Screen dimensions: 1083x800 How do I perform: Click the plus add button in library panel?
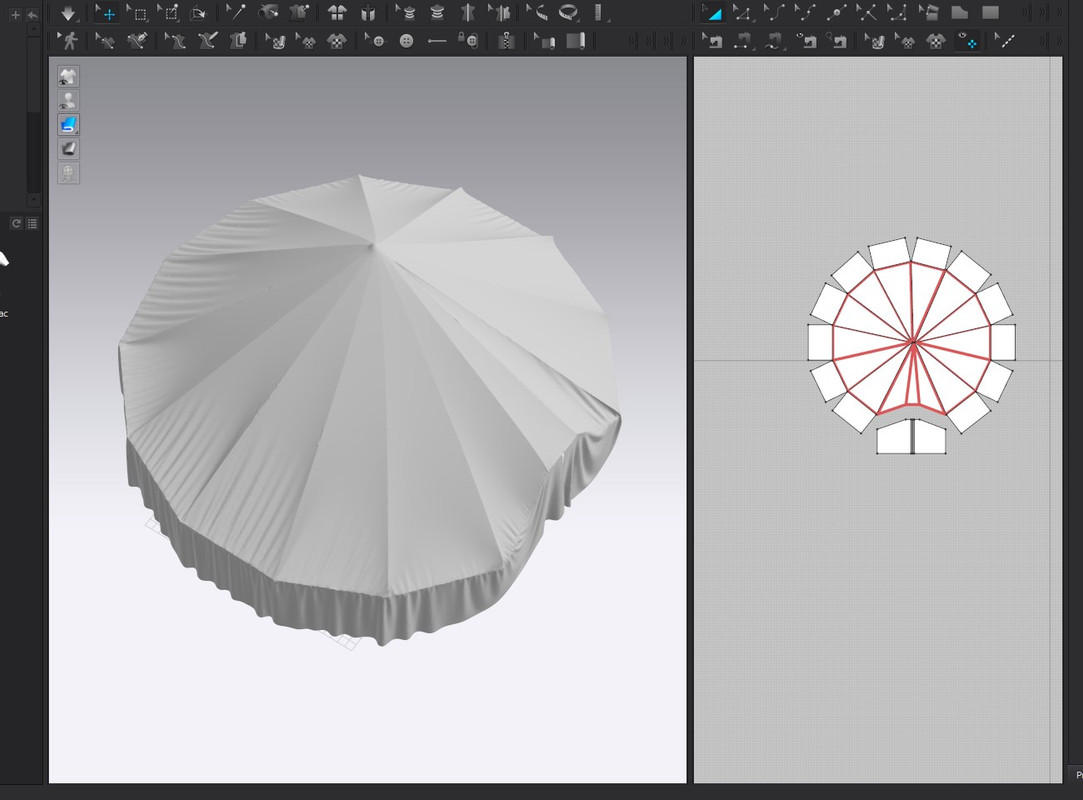pyautogui.click(x=15, y=15)
